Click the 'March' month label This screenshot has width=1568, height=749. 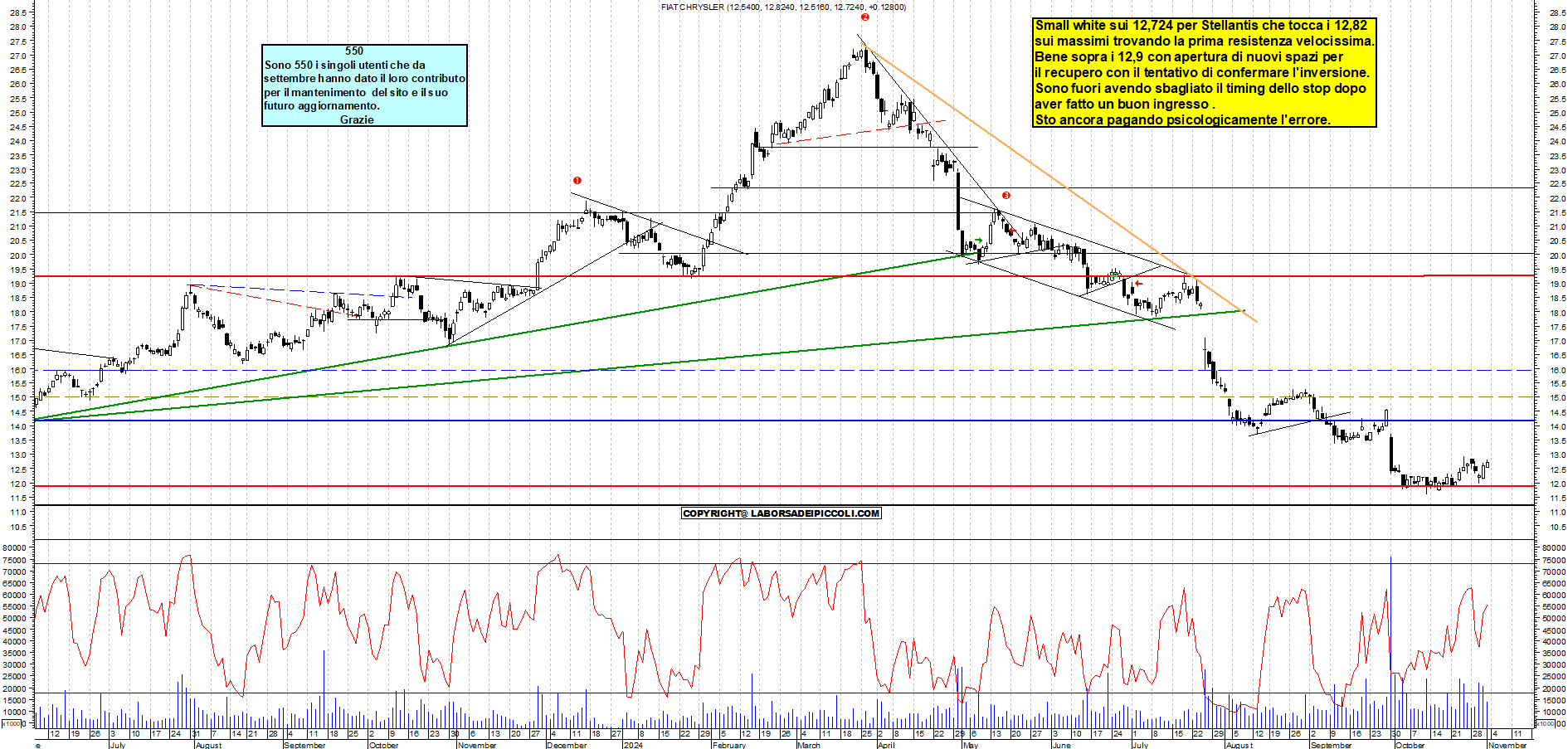[809, 745]
